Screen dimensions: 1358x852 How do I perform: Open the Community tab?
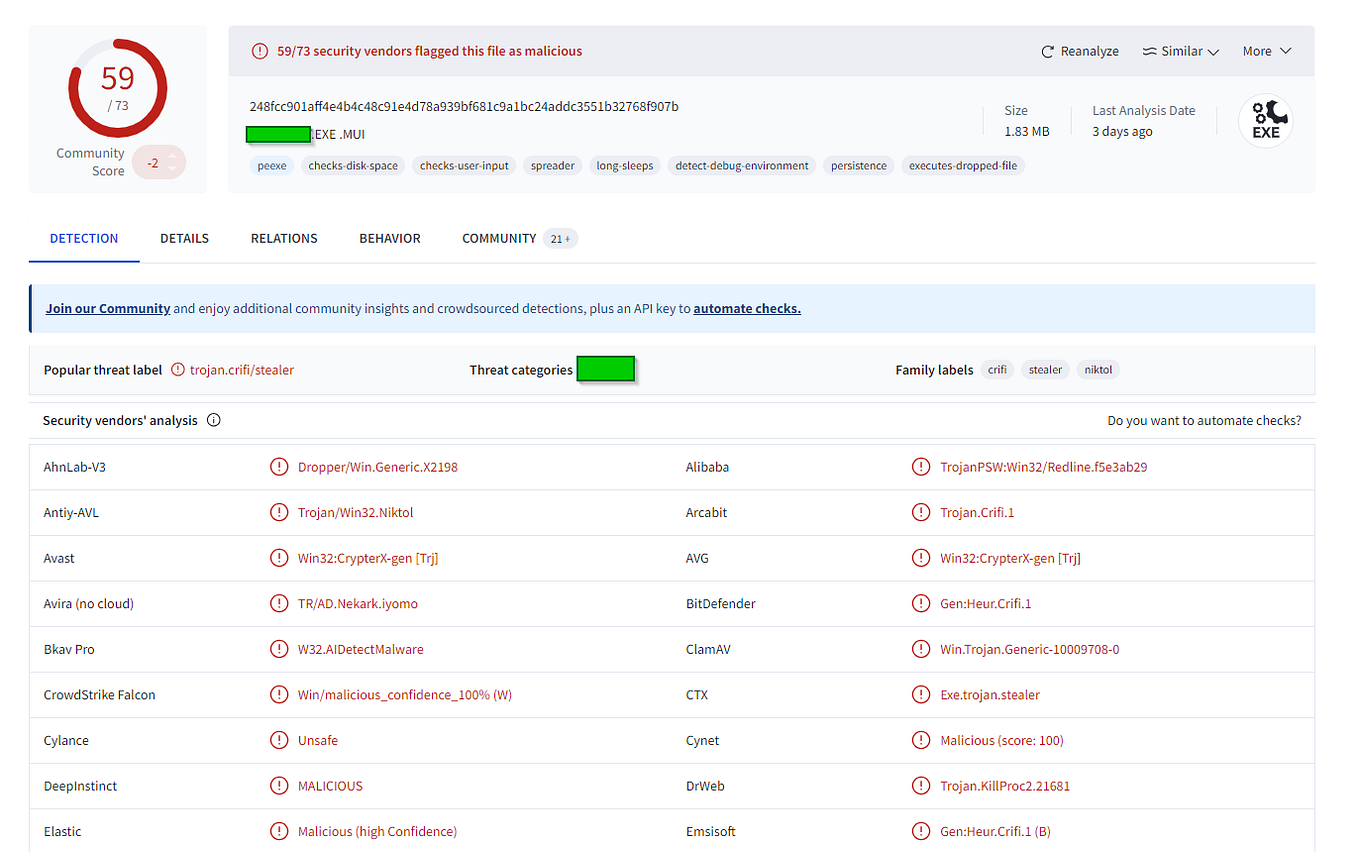click(499, 238)
